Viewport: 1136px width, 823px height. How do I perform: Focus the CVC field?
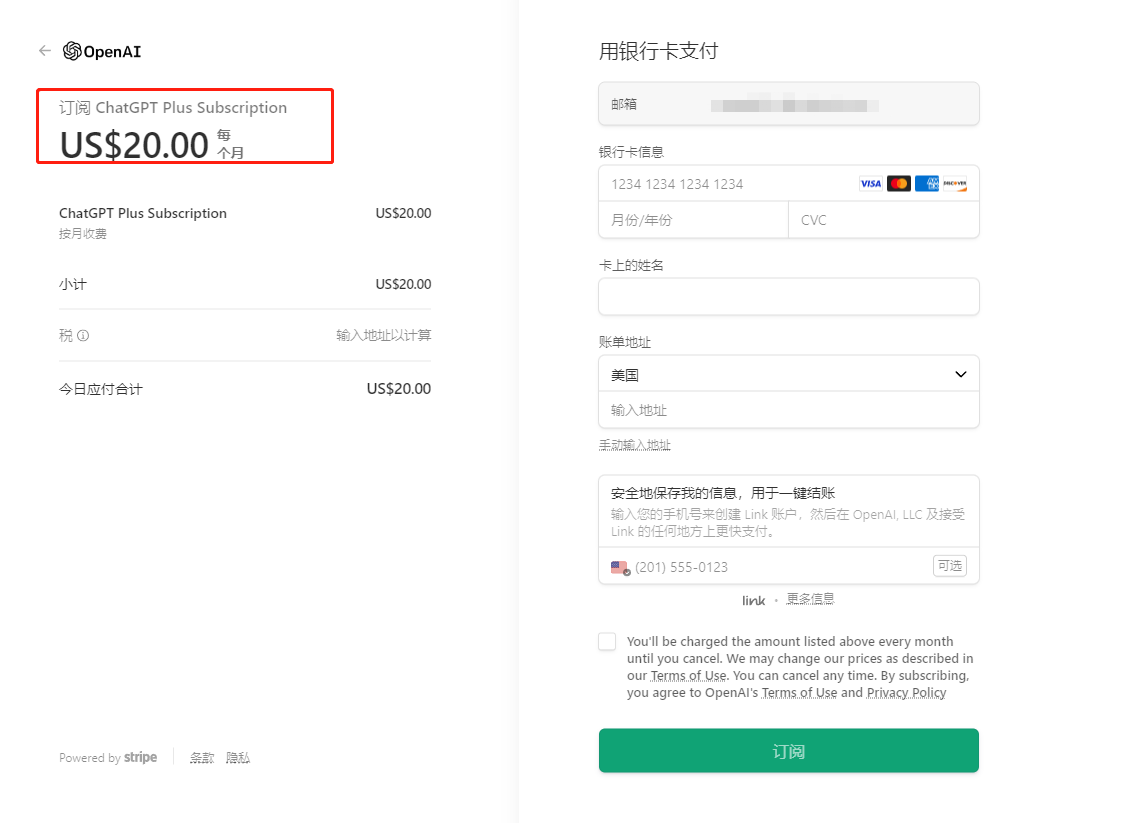[884, 220]
